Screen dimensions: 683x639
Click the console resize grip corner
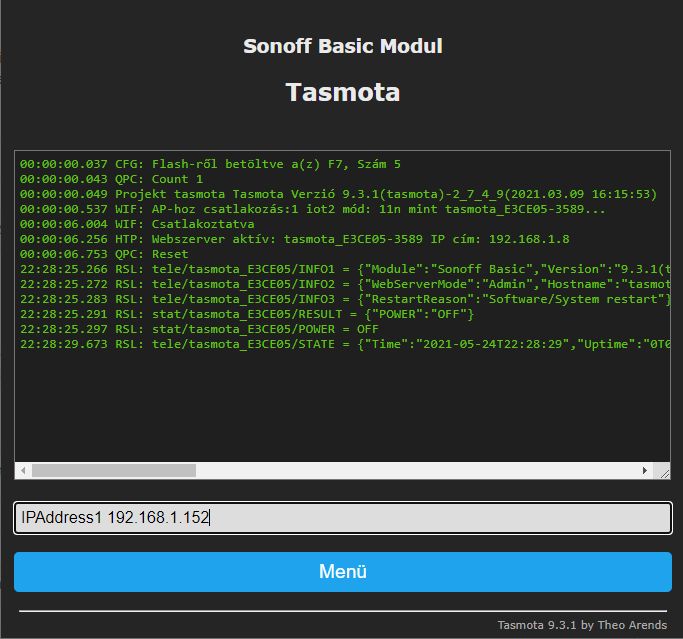(x=663, y=470)
